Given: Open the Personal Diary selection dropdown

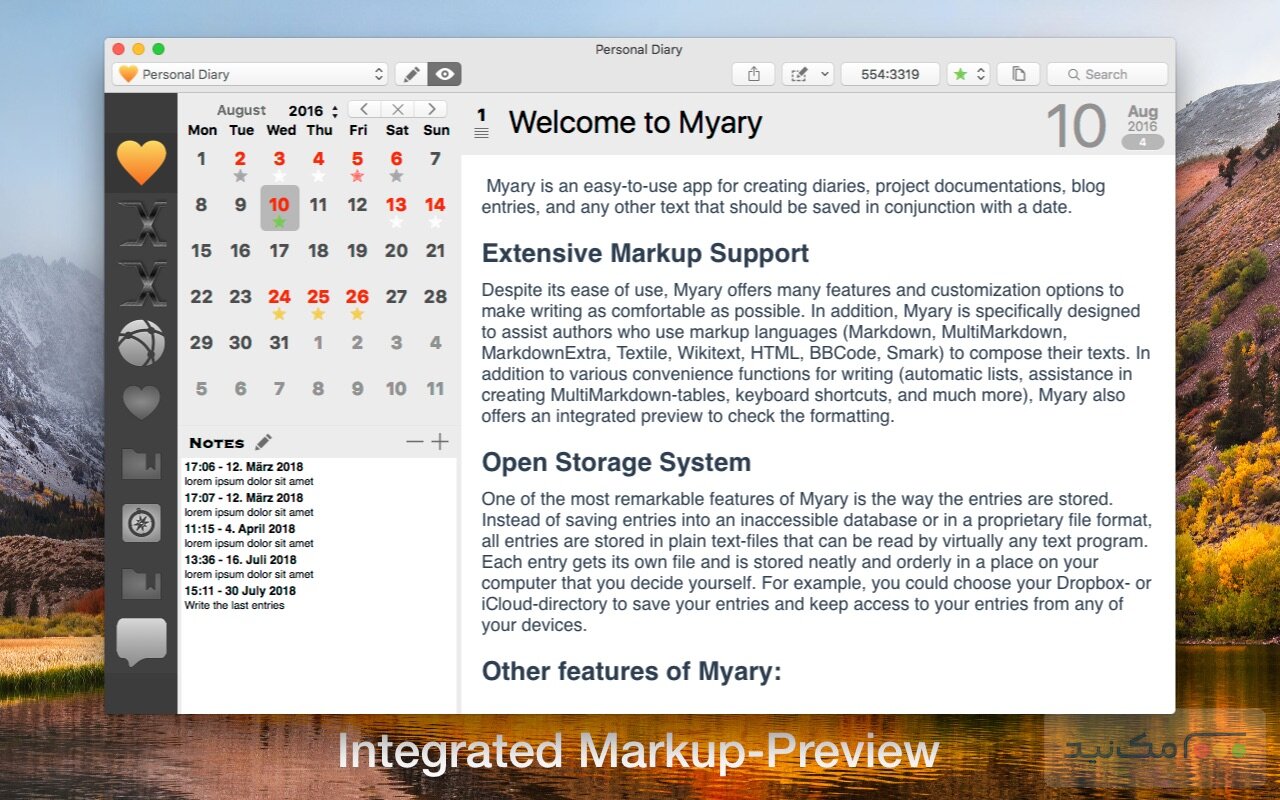Looking at the screenshot, I should point(248,73).
